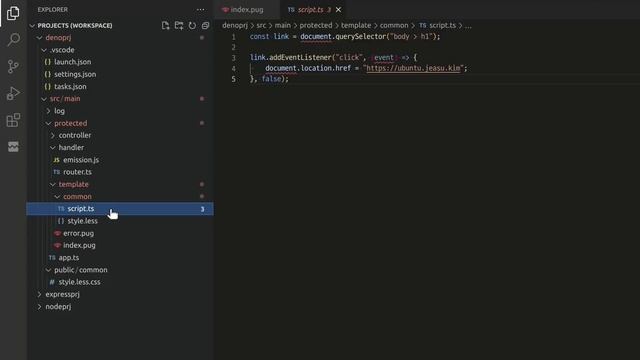This screenshot has width=640, height=360.
Task: Open the last activity bar icon below Extensions
Action: click(13, 147)
